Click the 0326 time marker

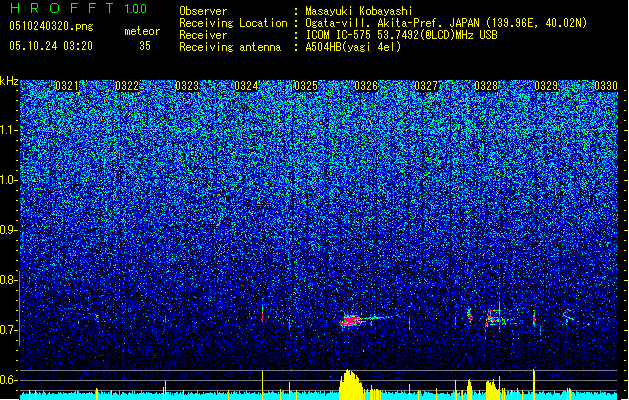[366, 86]
